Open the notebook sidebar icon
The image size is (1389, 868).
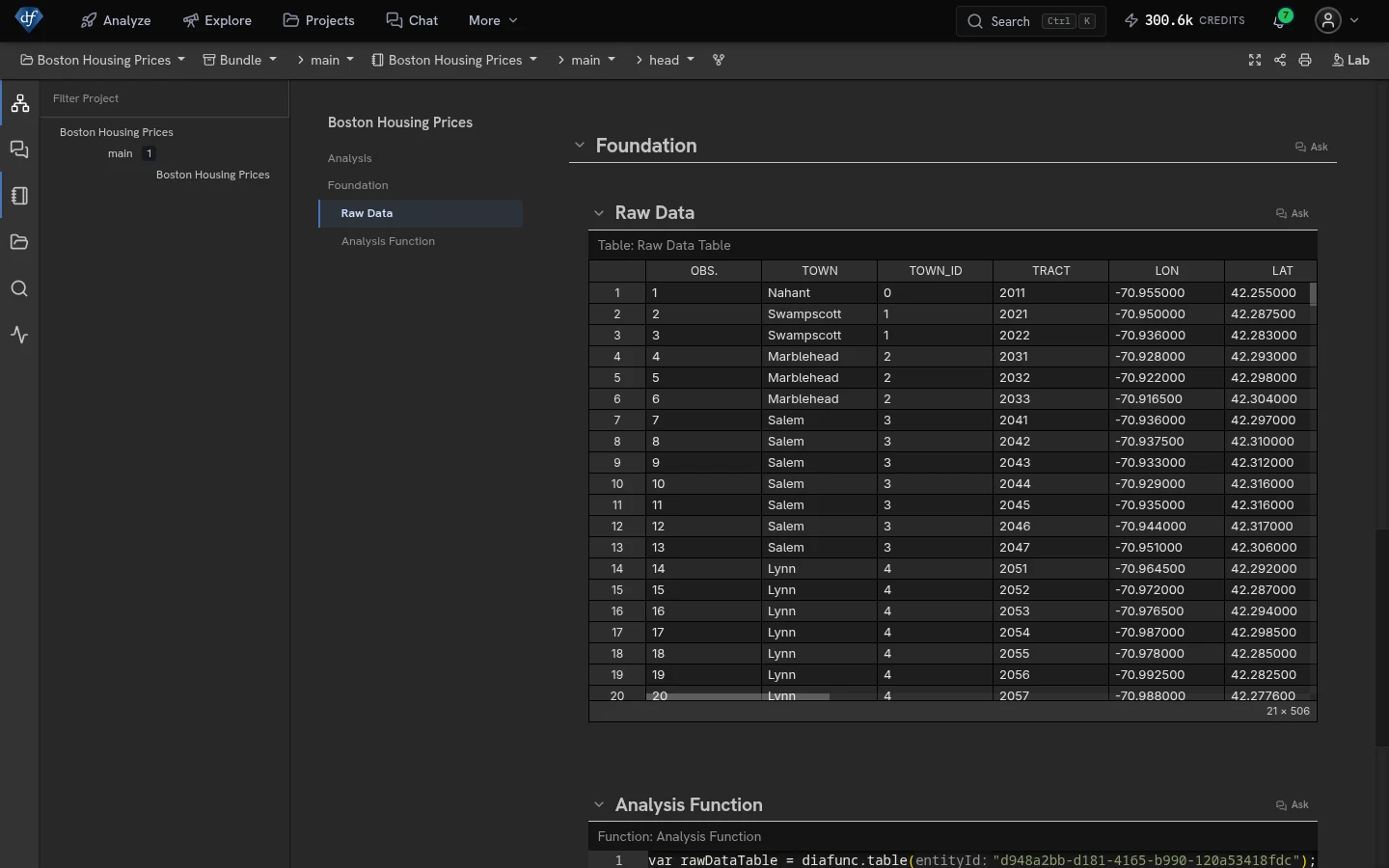click(19, 196)
